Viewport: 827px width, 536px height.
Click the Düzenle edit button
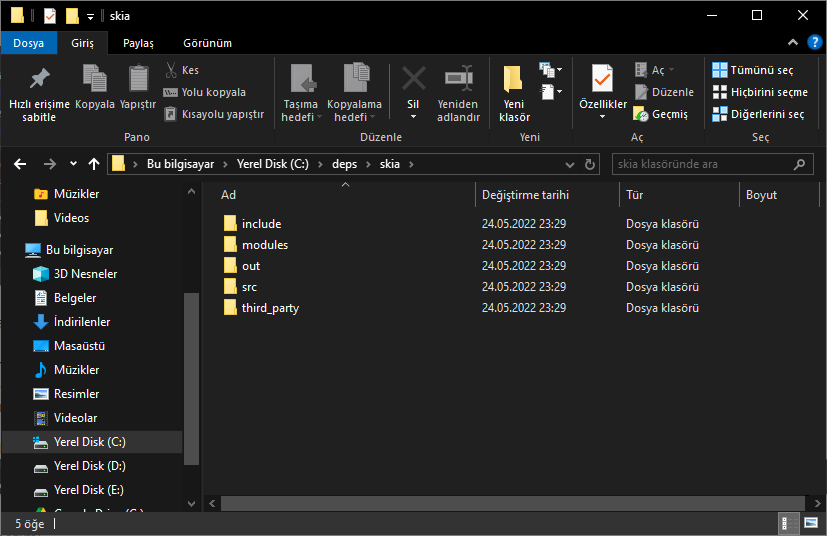click(664, 92)
